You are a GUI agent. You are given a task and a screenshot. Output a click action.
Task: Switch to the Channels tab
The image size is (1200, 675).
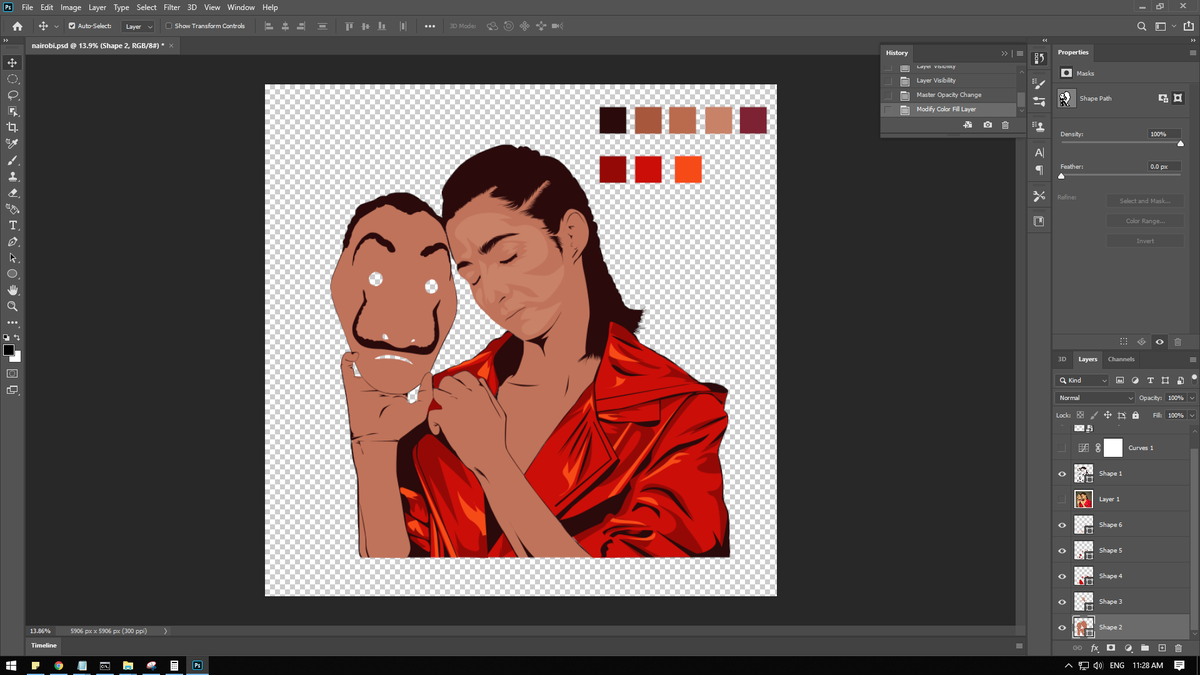1121,359
